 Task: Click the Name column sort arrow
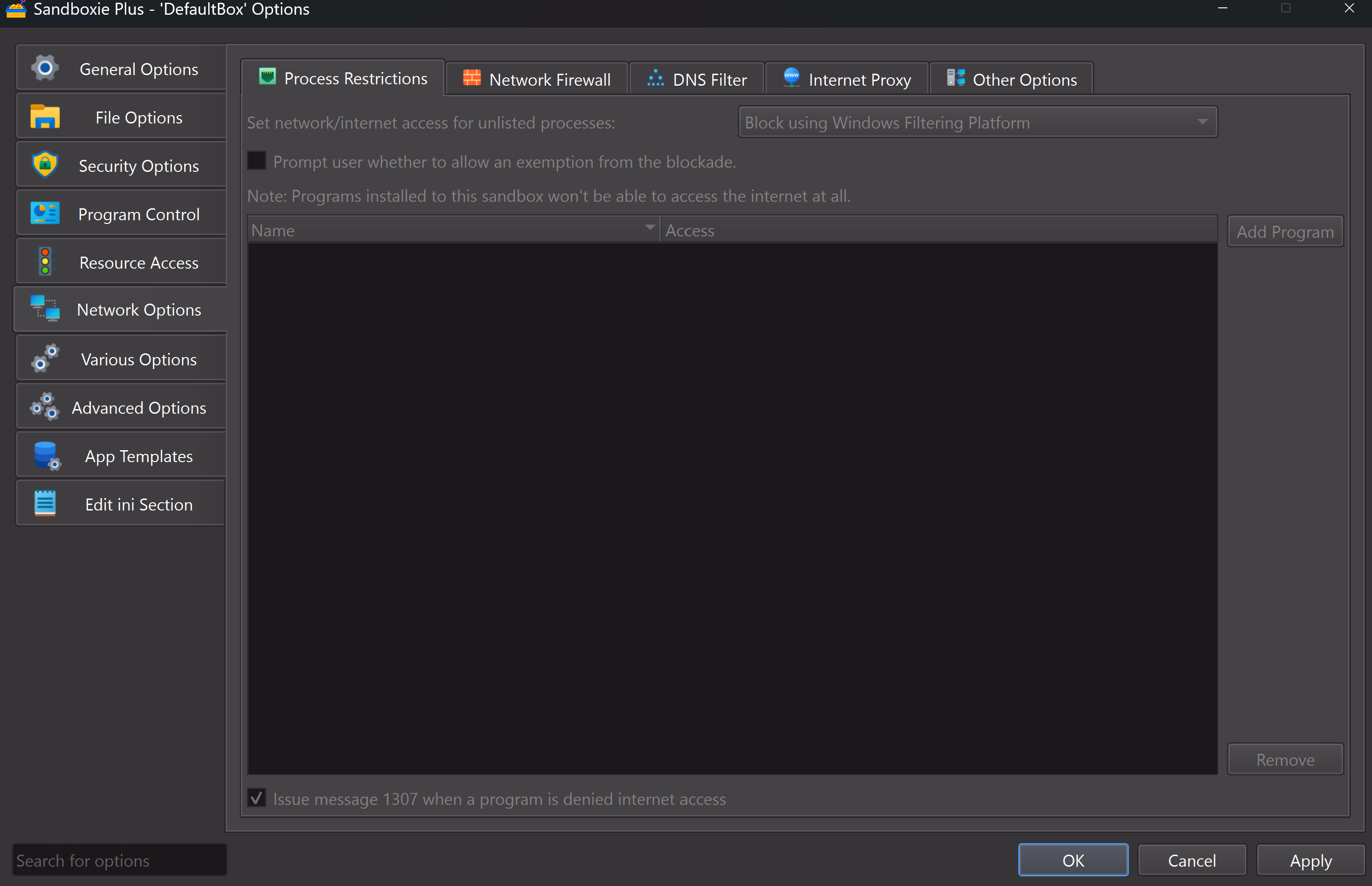[649, 228]
